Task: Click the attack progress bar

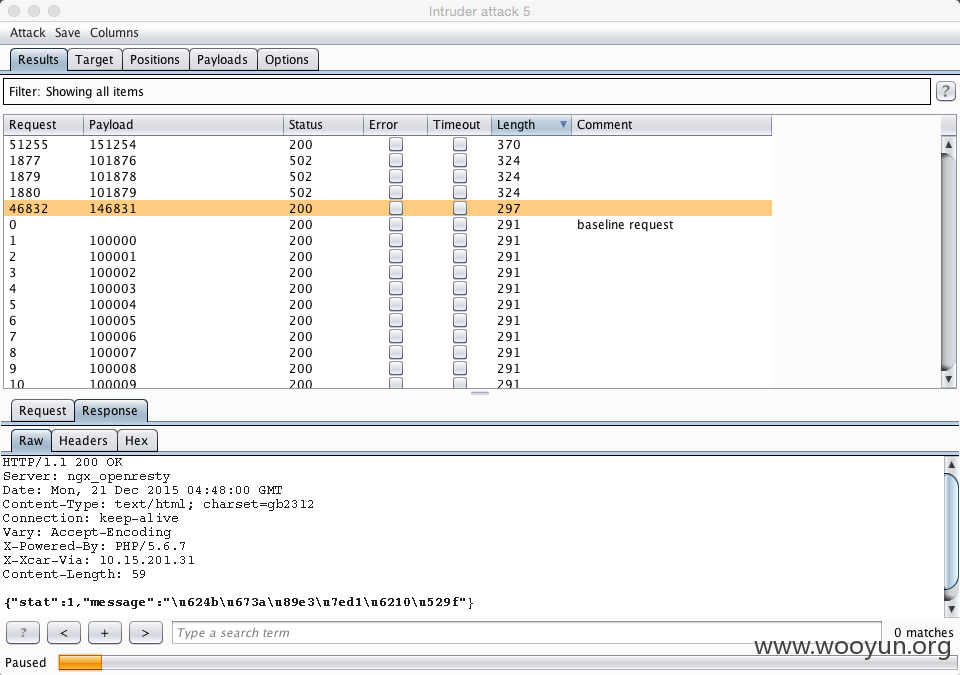Action: 506,662
